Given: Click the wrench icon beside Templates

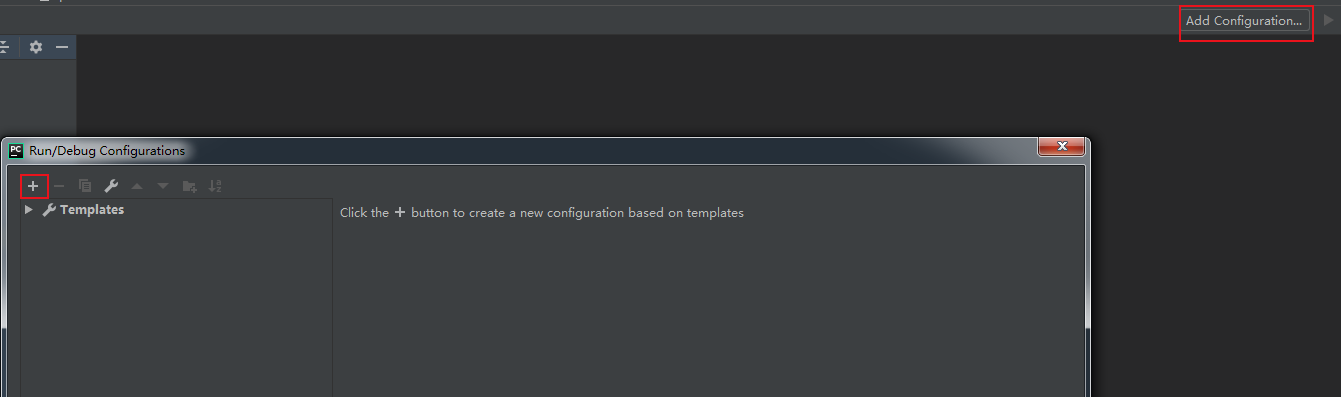Looking at the screenshot, I should click(49, 210).
